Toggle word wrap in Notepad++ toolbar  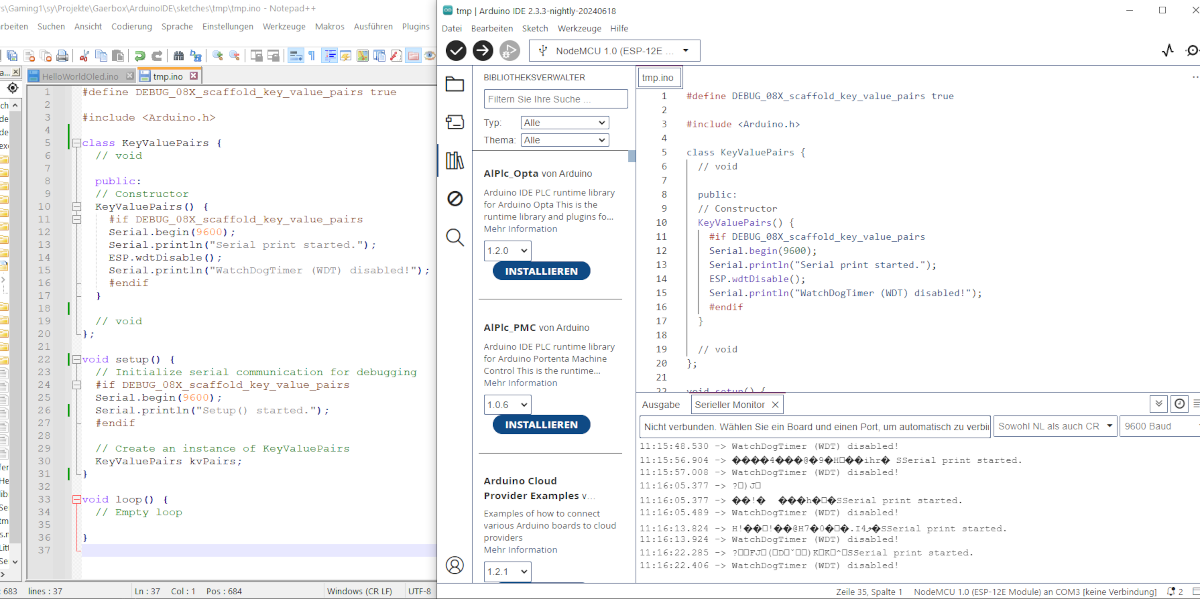295,56
